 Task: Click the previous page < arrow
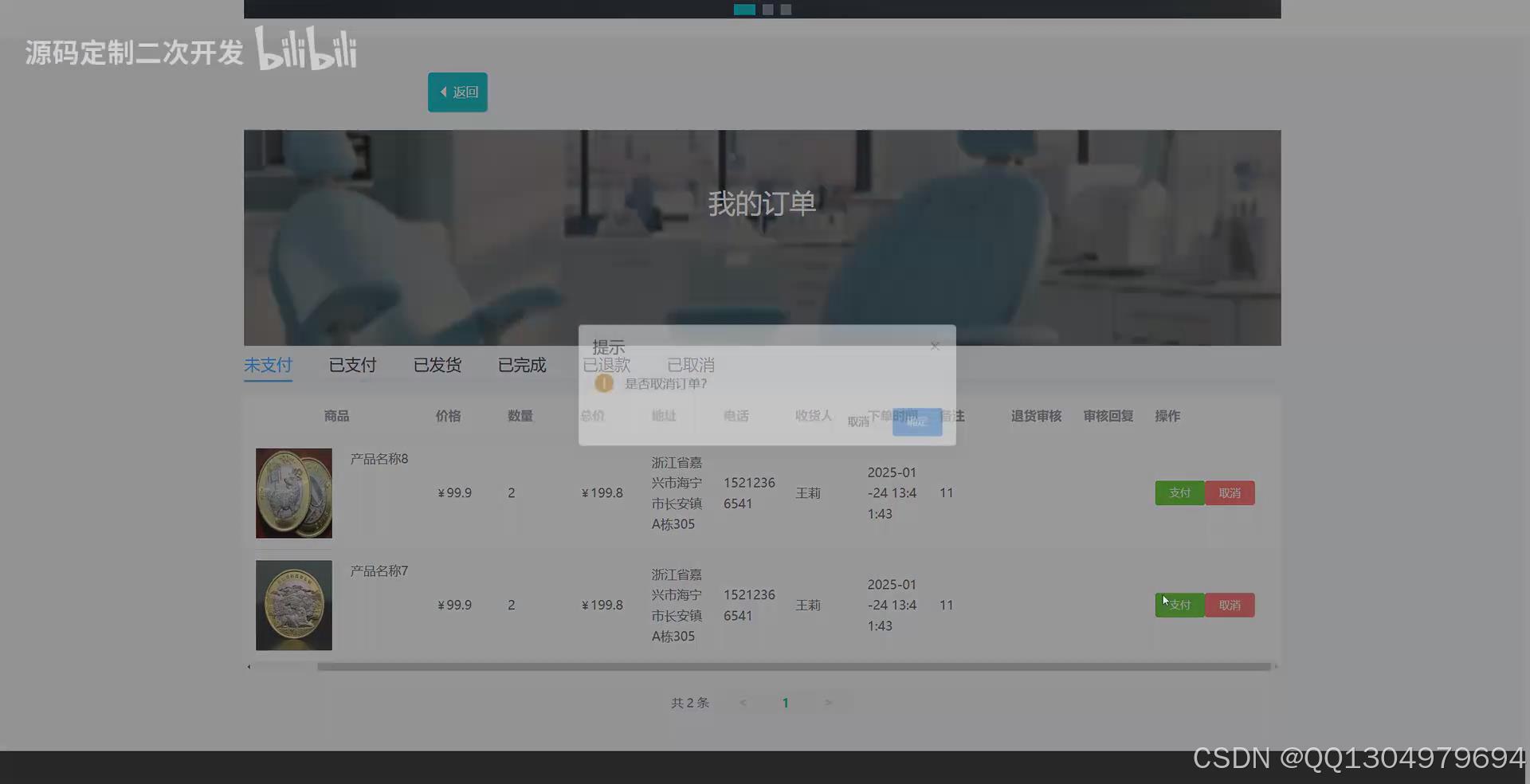743,702
